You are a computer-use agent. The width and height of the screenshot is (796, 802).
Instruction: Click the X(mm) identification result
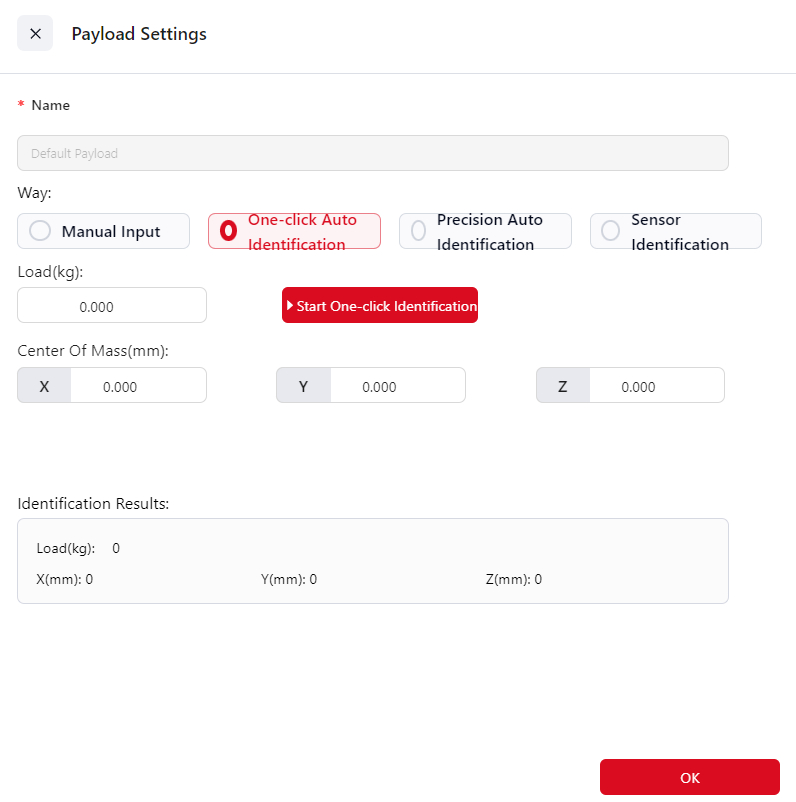(65, 579)
